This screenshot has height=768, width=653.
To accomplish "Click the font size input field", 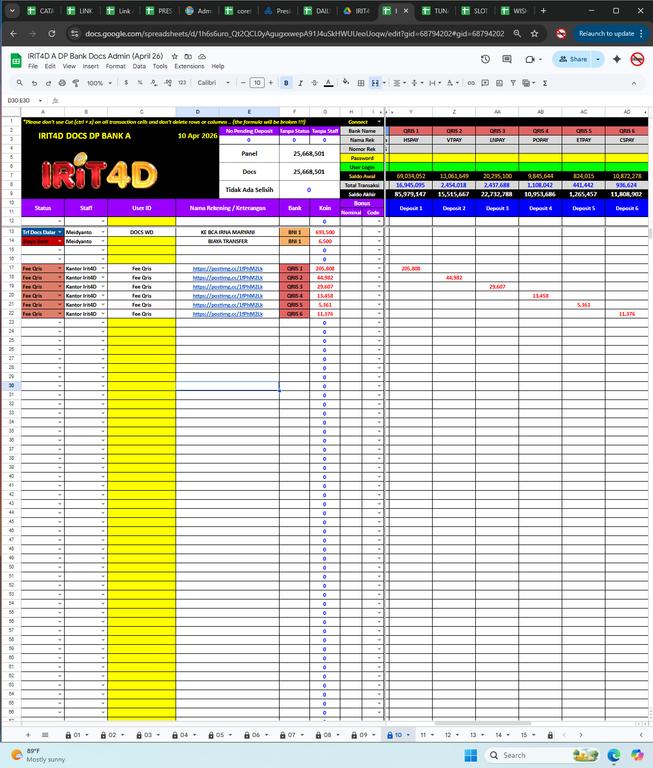I will pos(257,83).
